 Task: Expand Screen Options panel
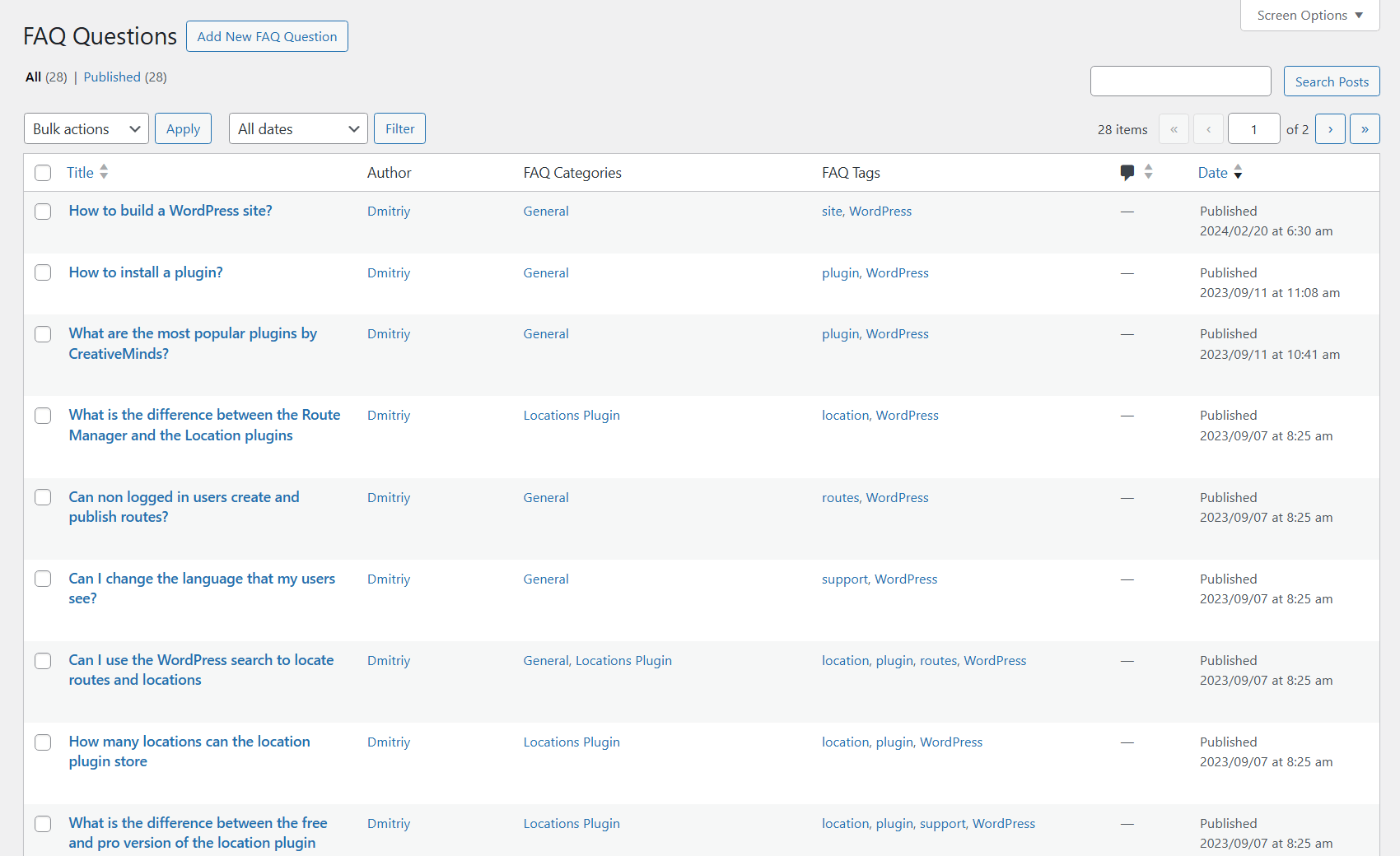(x=1309, y=16)
